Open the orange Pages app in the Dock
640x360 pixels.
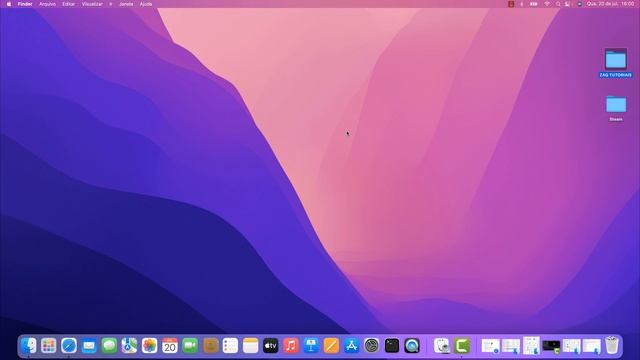click(x=331, y=346)
